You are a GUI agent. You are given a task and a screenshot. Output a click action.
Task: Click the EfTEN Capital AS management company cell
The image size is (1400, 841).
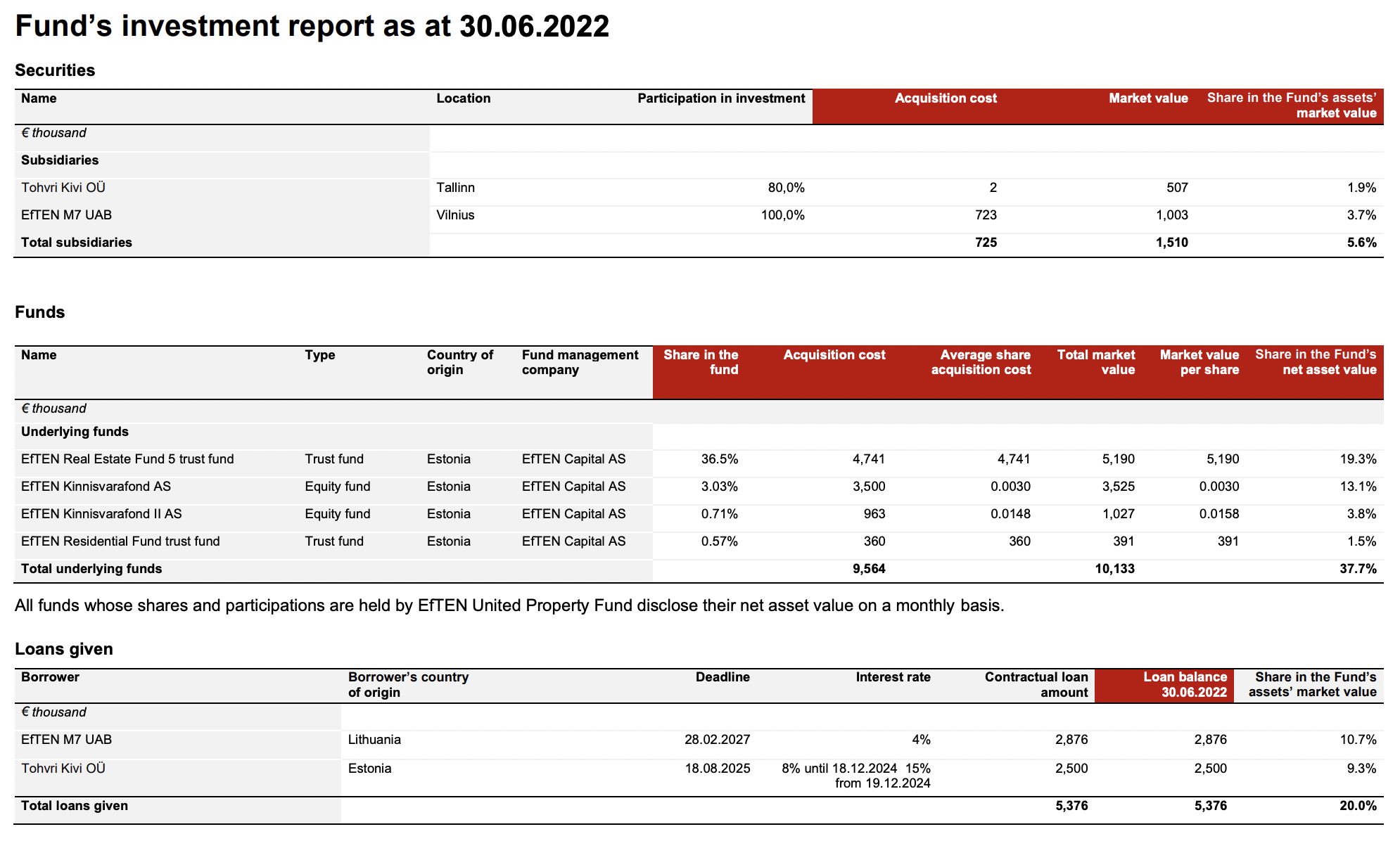pyautogui.click(x=573, y=458)
